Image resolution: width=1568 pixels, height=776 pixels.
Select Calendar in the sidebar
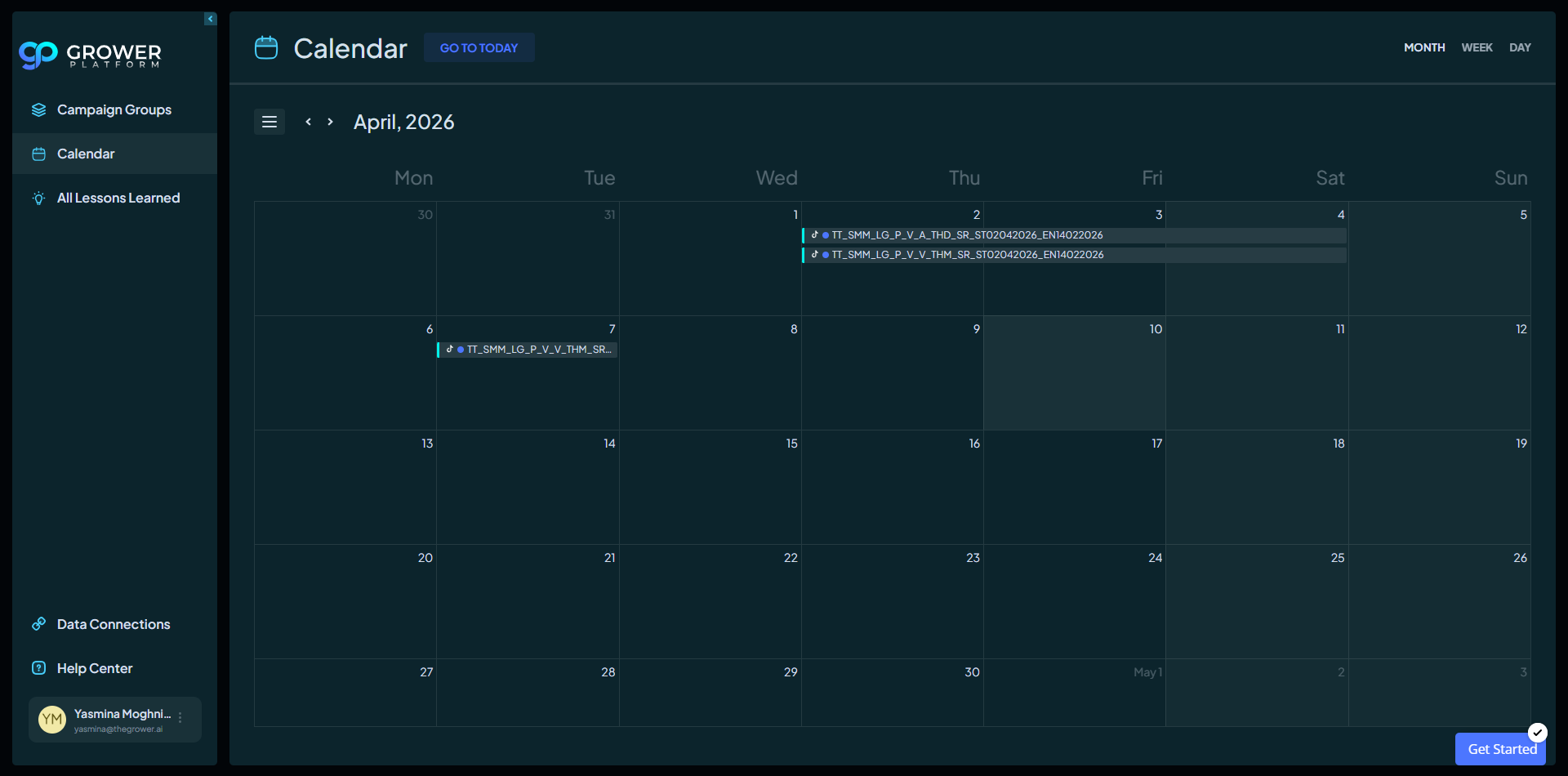pos(114,154)
